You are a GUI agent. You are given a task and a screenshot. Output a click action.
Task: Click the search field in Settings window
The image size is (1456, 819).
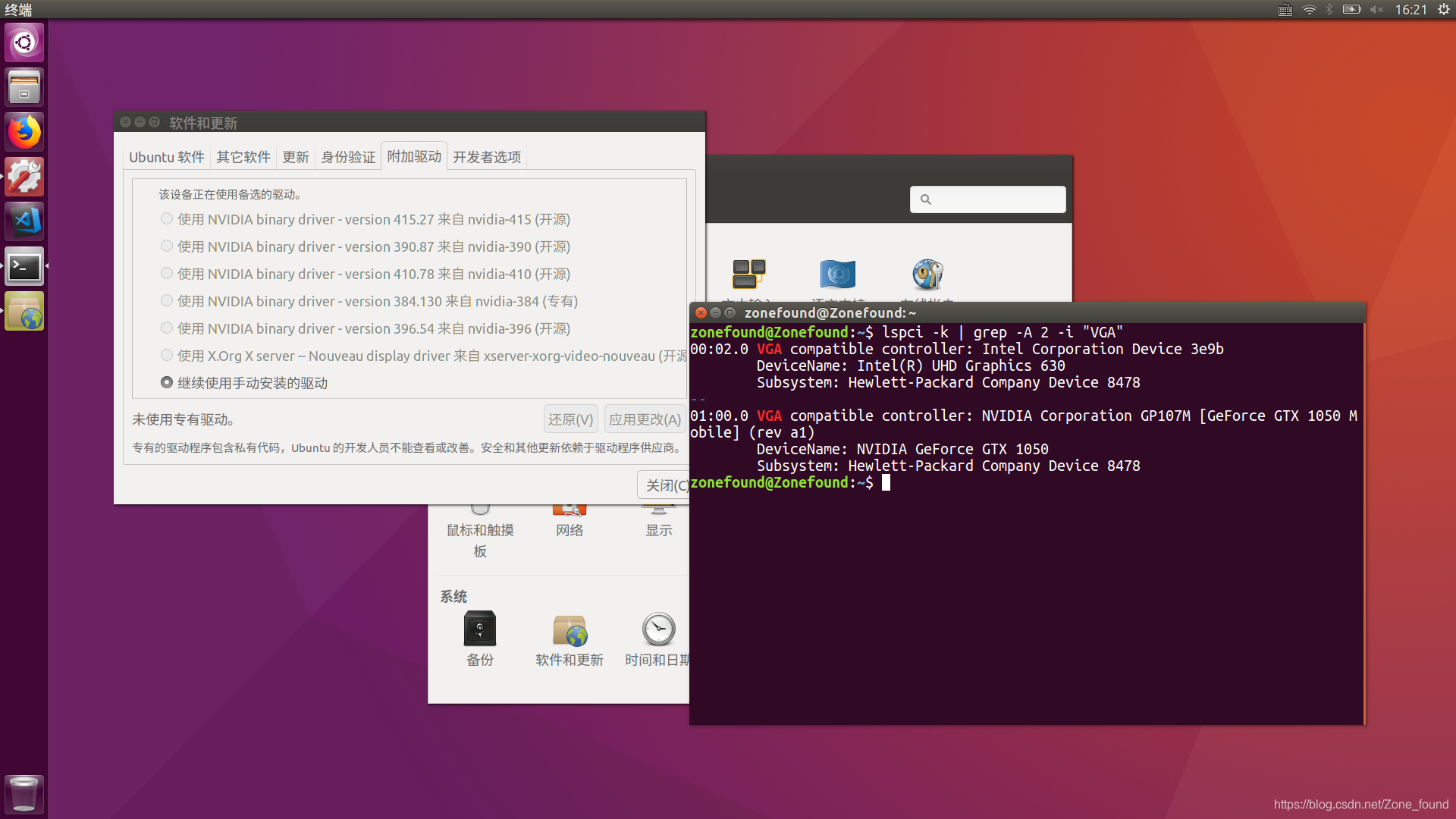pos(987,199)
